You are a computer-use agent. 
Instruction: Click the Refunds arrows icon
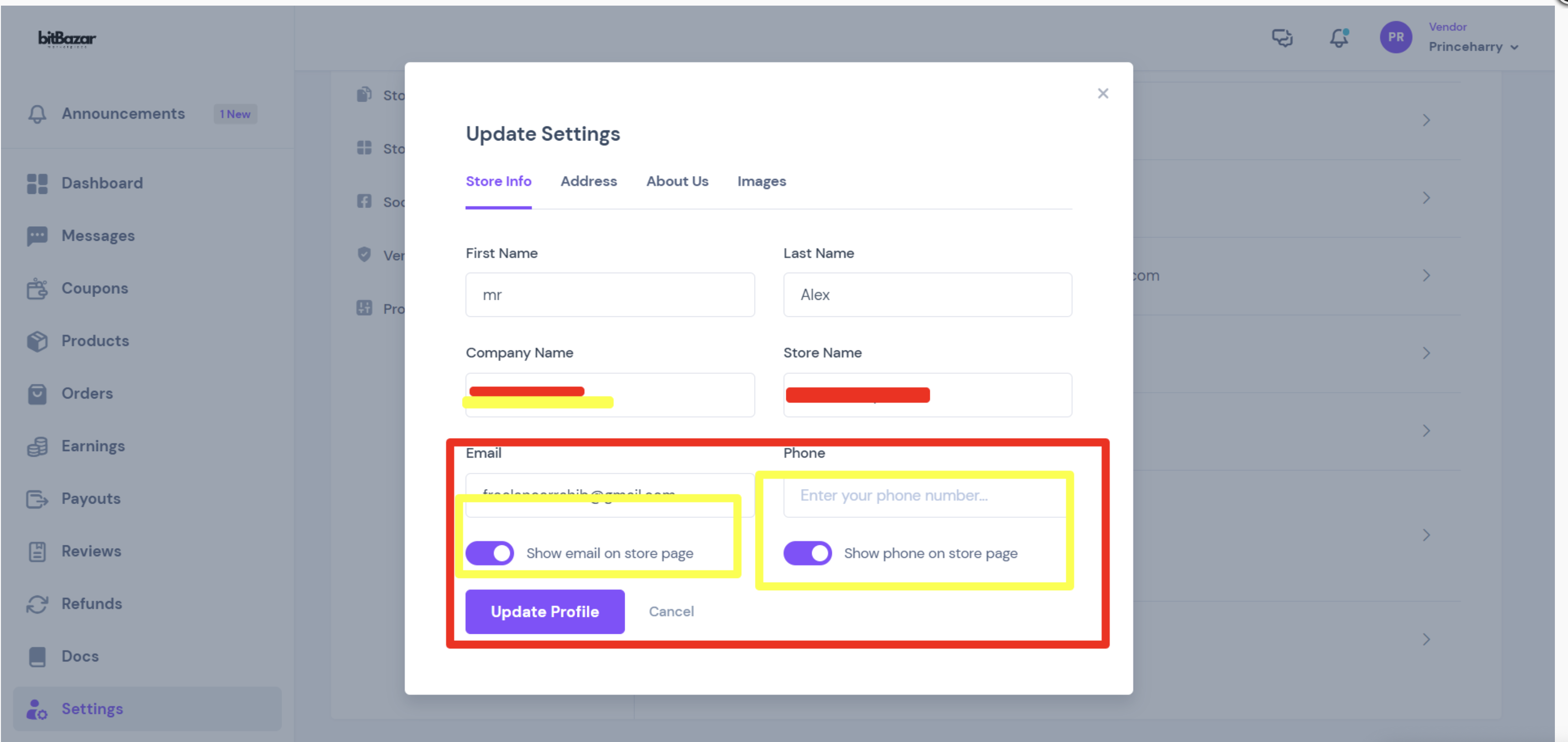(37, 604)
